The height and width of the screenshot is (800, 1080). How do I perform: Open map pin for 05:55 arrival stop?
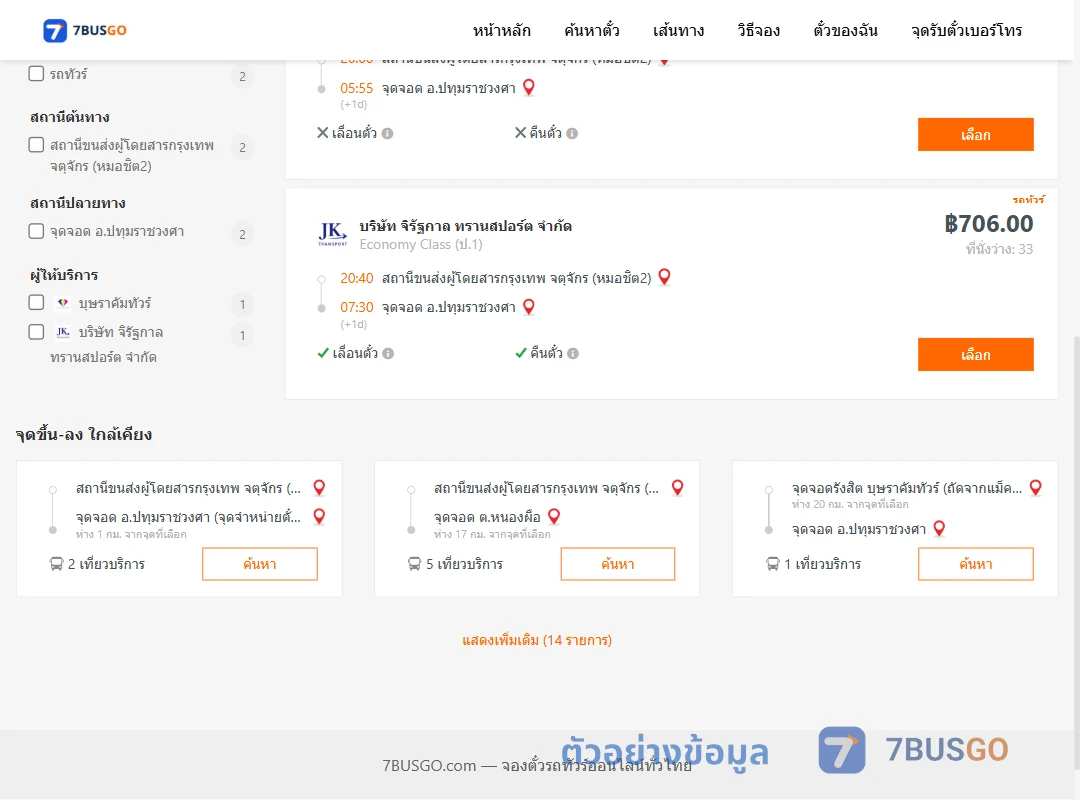(529, 88)
